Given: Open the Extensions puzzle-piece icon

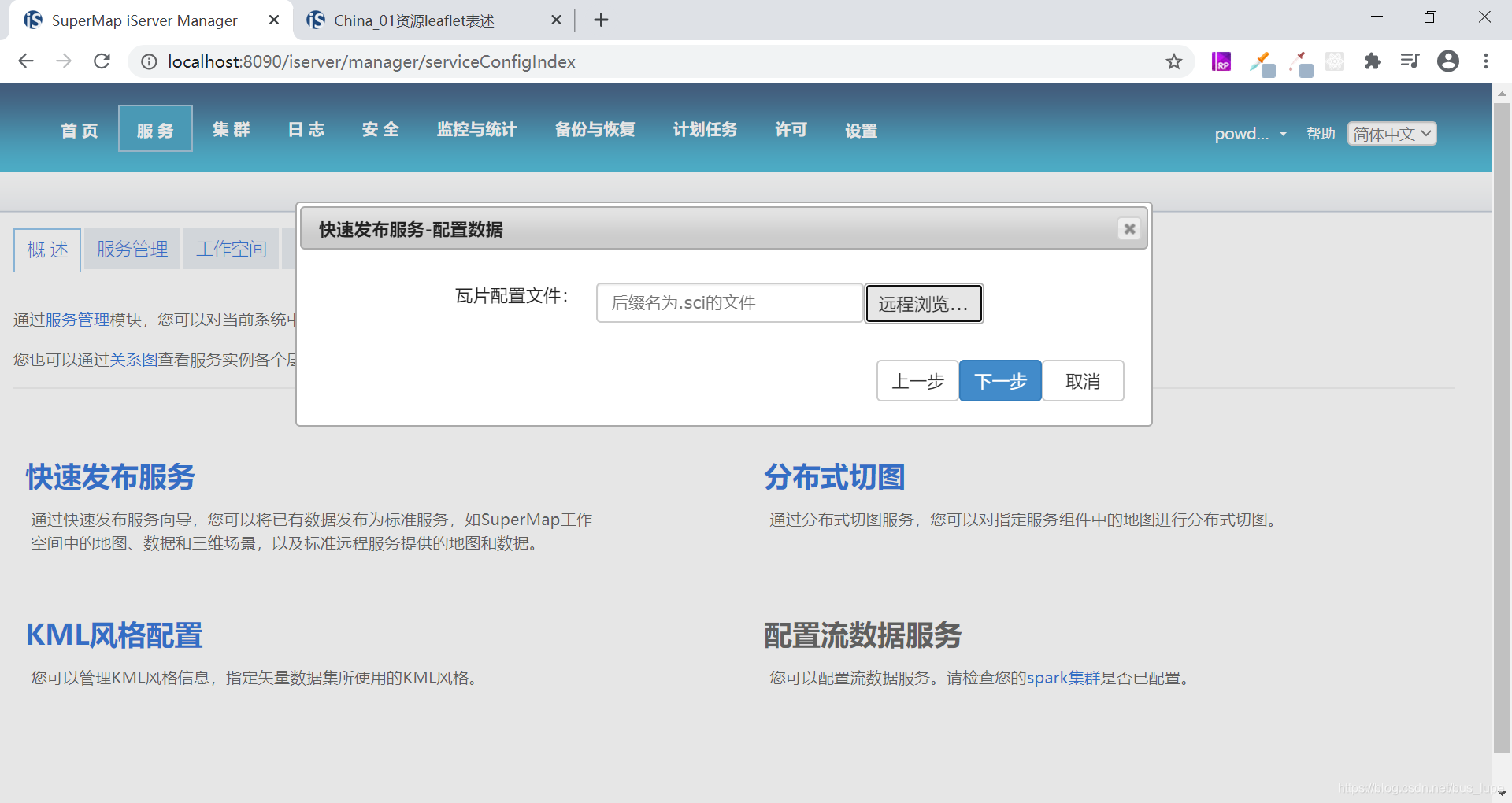Looking at the screenshot, I should pyautogui.click(x=1373, y=61).
